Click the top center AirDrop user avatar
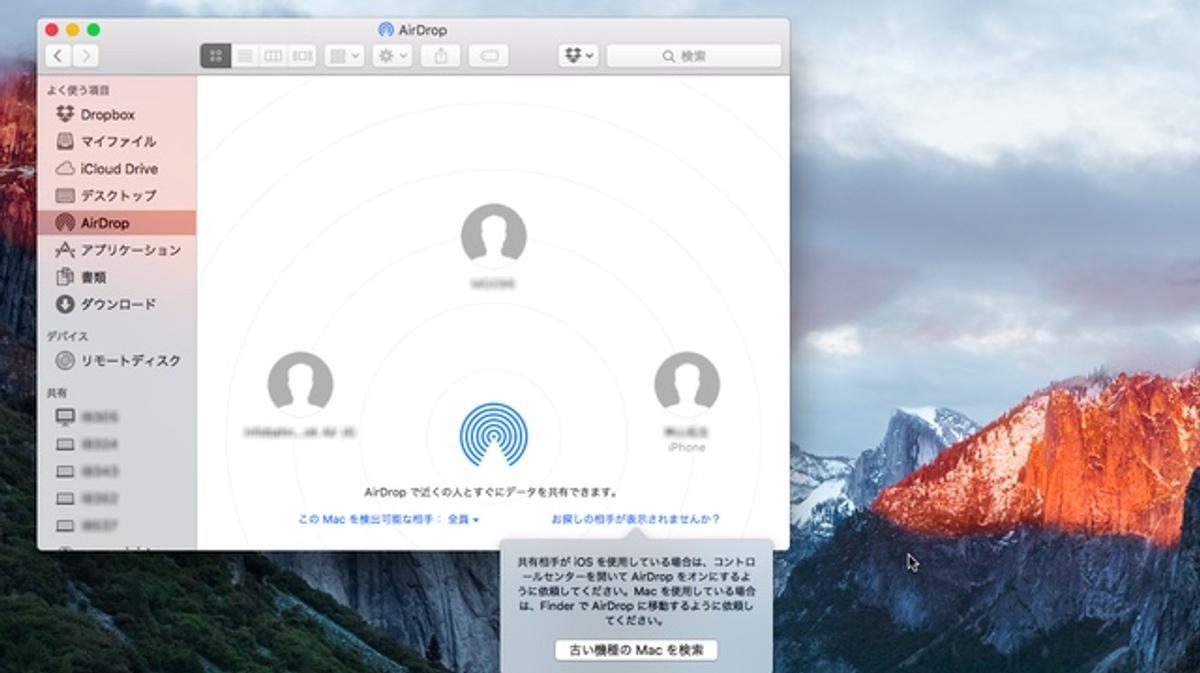This screenshot has height=673, width=1200. [x=493, y=237]
